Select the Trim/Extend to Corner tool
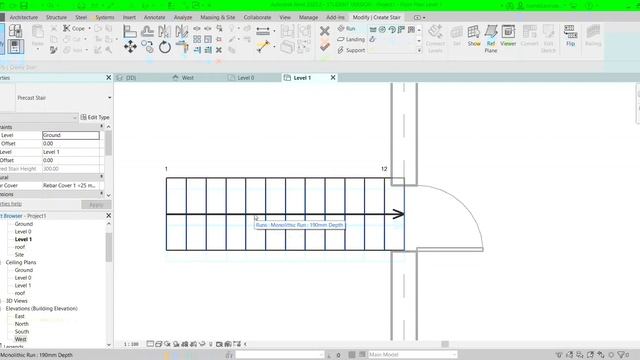This screenshot has width=640, height=360. pos(182,47)
